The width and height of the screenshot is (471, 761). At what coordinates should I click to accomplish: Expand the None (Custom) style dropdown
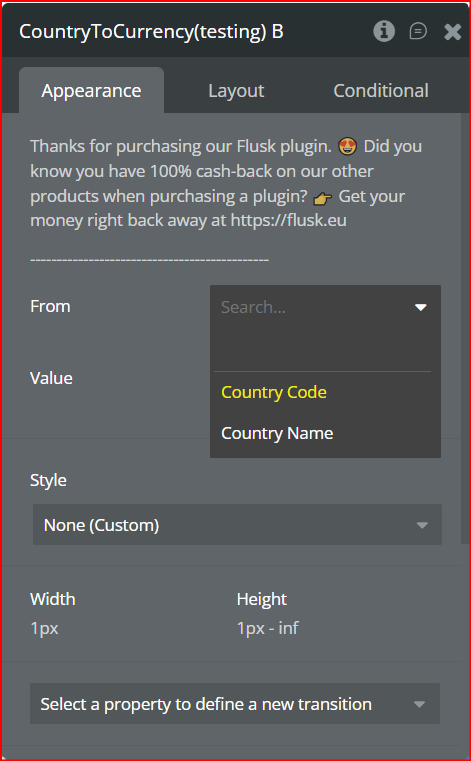click(237, 525)
